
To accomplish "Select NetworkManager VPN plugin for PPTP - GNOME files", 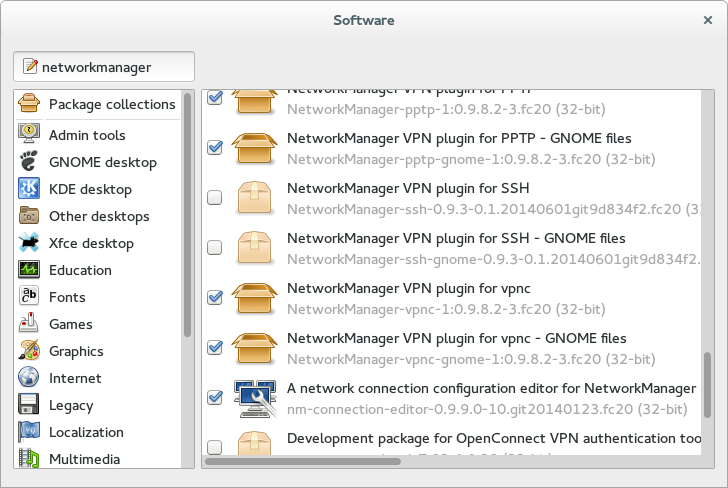I will [459, 138].
